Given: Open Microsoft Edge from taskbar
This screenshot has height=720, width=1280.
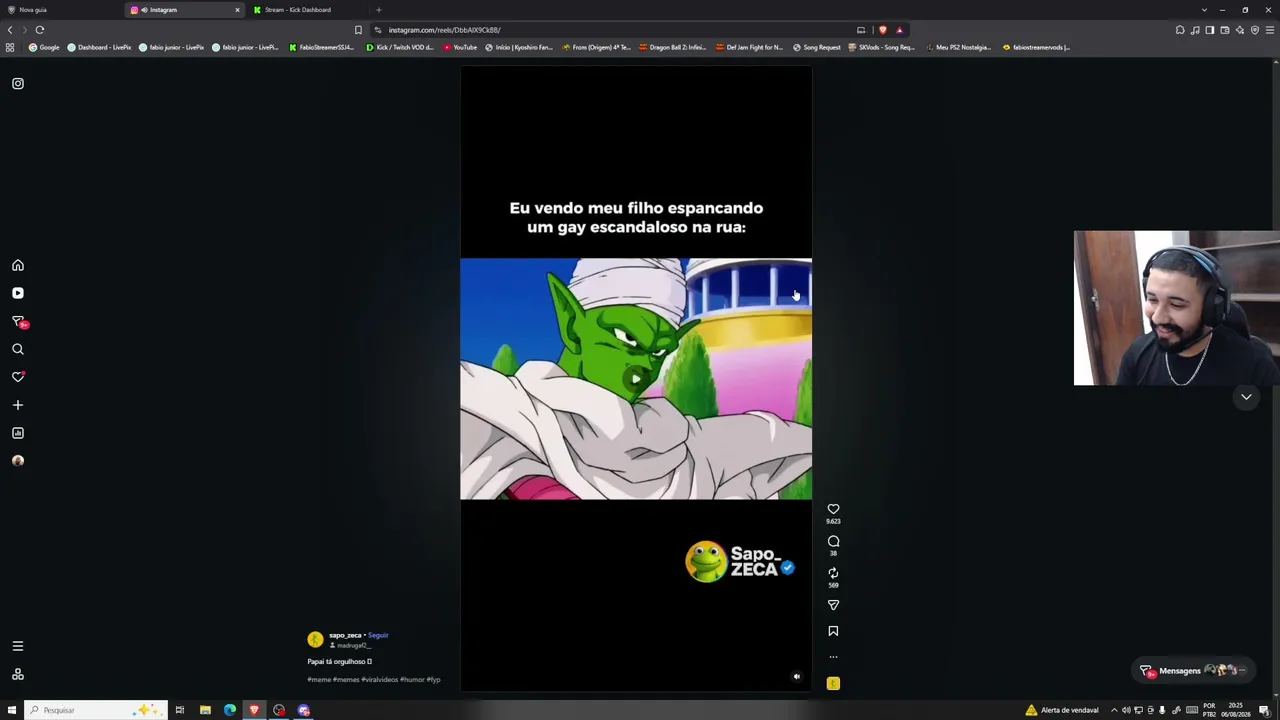Looking at the screenshot, I should click(x=230, y=710).
